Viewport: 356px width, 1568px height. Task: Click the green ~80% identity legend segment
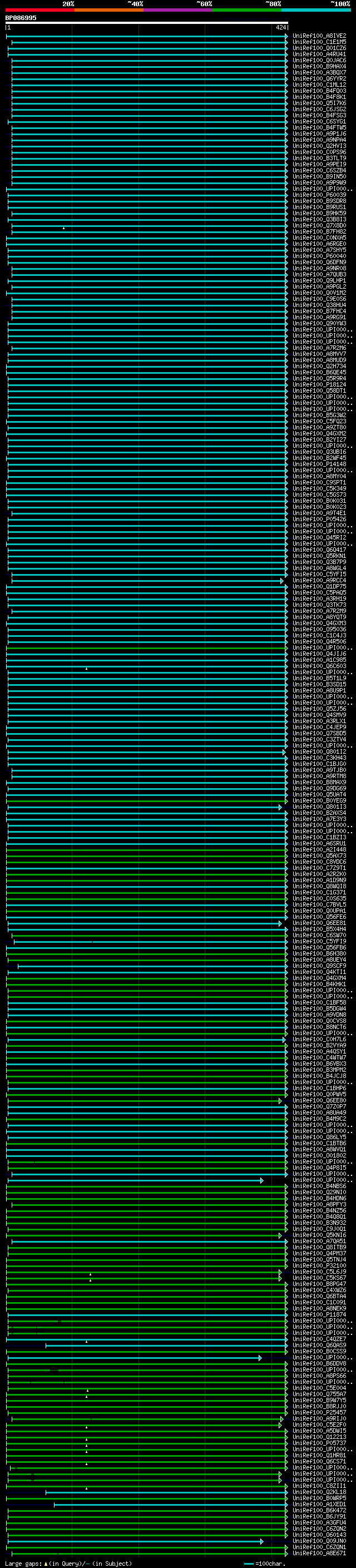pyautogui.click(x=246, y=10)
